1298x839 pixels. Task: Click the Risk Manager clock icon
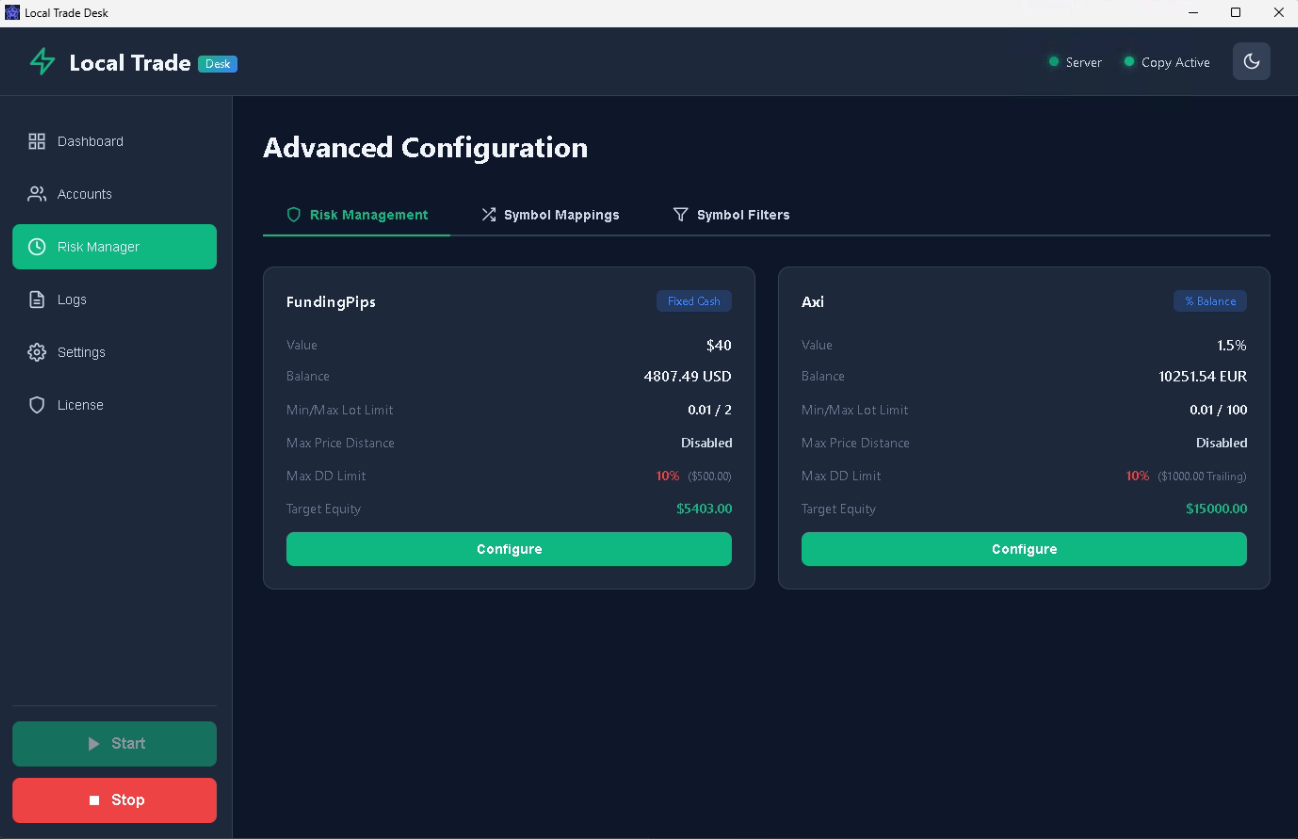pos(37,247)
